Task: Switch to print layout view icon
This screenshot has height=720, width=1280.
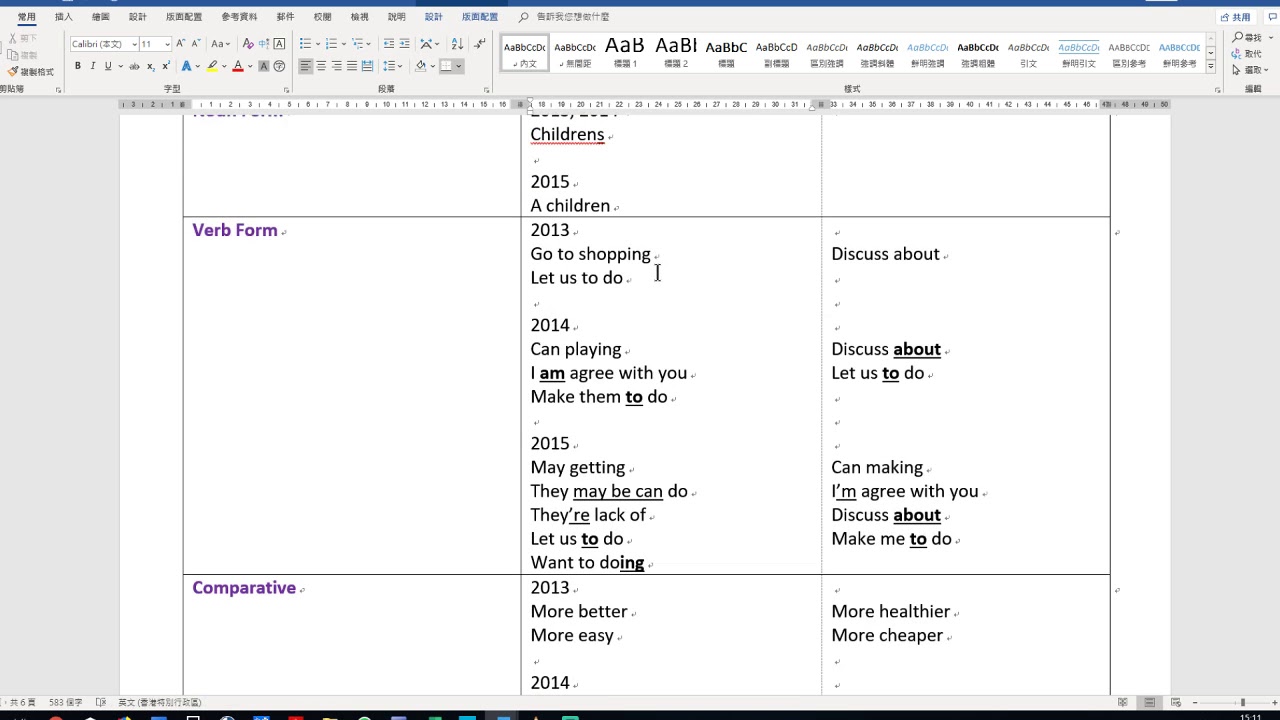Action: (1150, 703)
